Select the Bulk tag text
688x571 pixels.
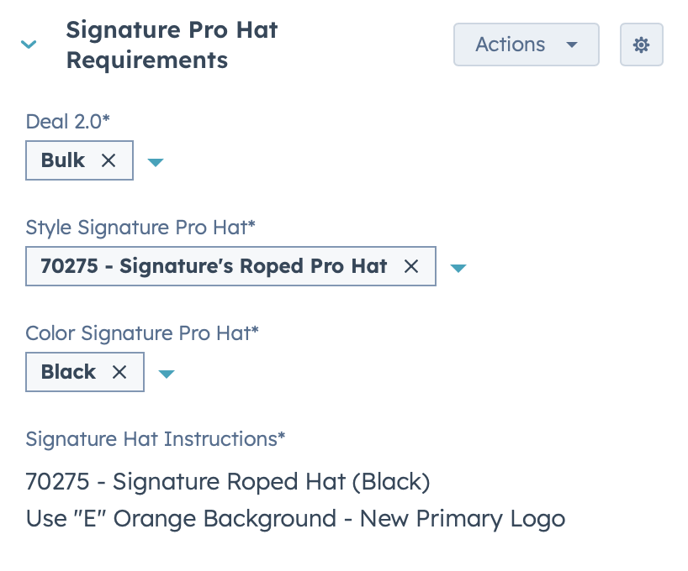(63, 160)
